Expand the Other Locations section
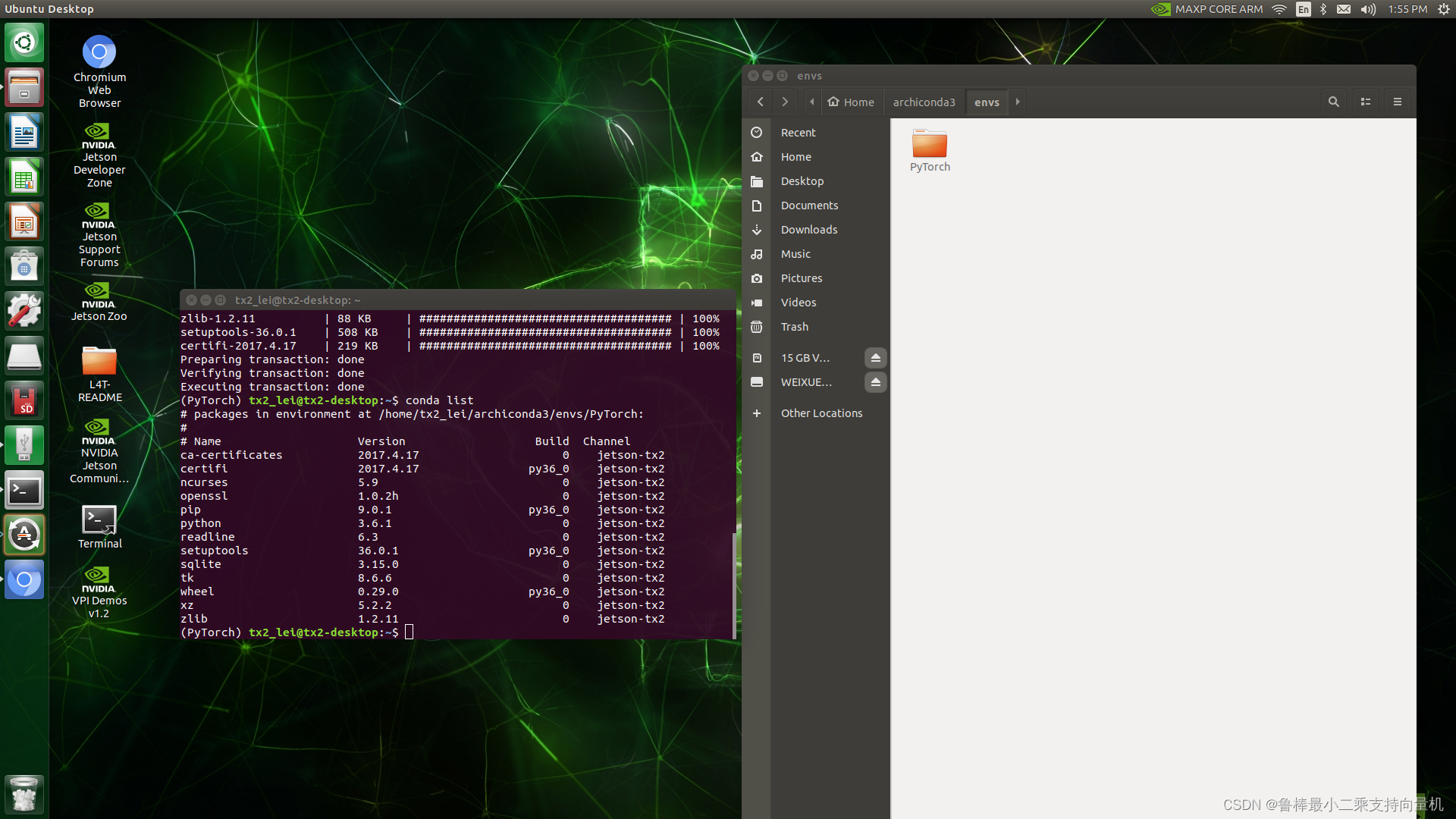The width and height of the screenshot is (1456, 819). pyautogui.click(x=820, y=412)
